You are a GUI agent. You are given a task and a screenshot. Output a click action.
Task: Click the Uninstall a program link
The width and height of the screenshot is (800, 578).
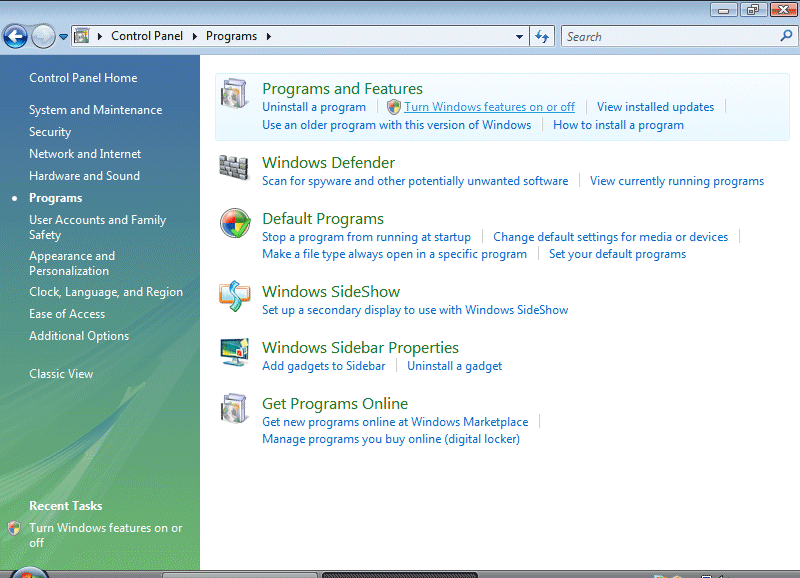coord(314,107)
